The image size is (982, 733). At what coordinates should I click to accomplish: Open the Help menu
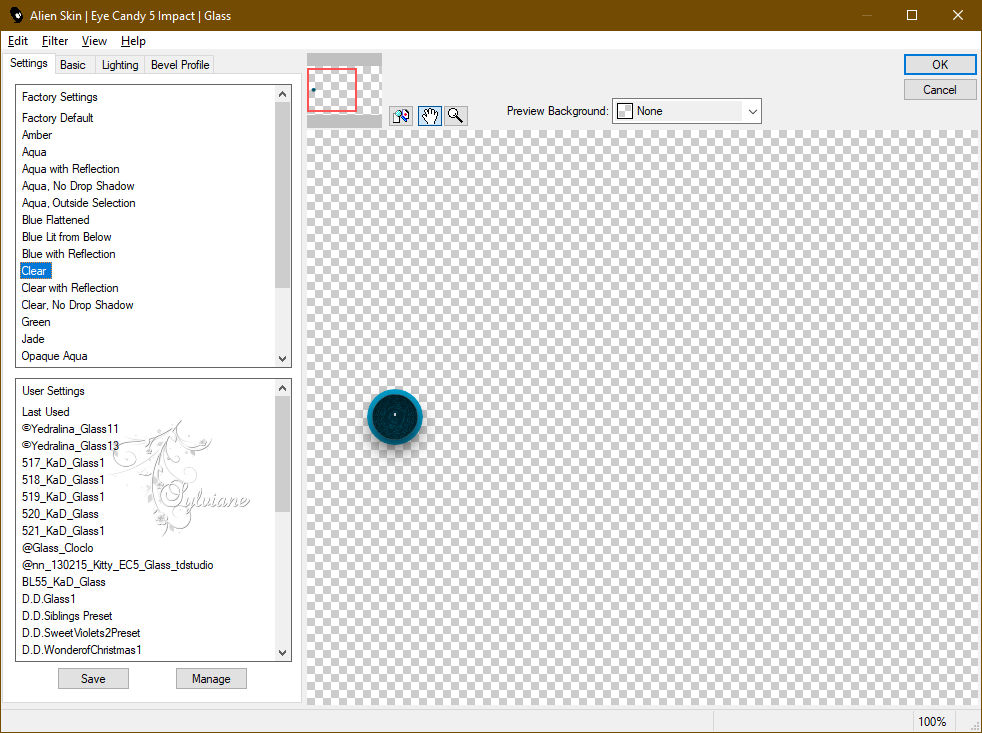pyautogui.click(x=133, y=41)
